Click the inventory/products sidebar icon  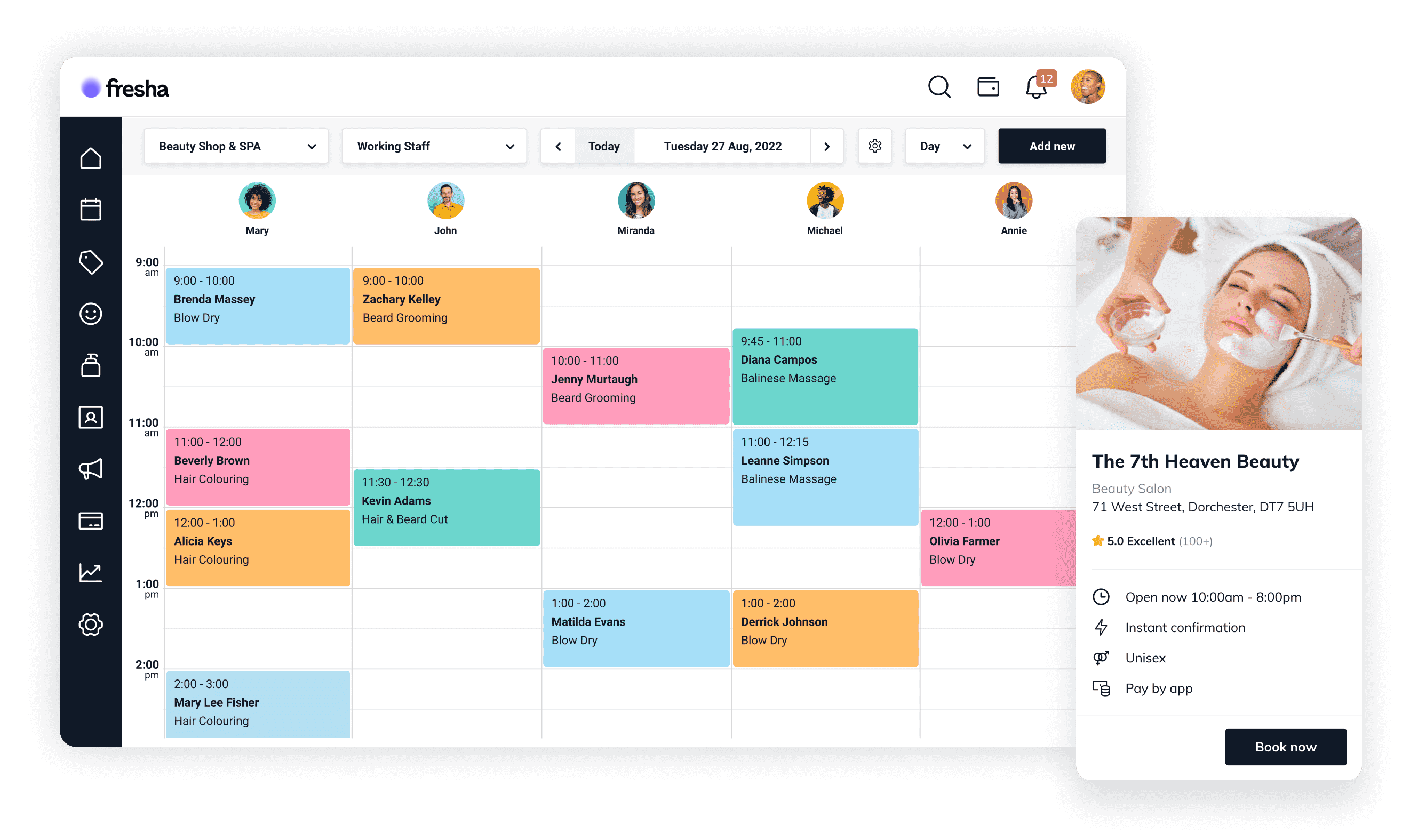90,365
